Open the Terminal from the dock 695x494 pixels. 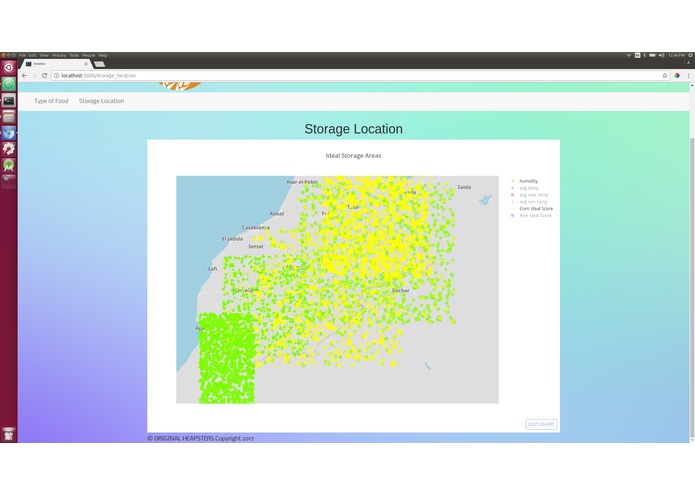pyautogui.click(x=8, y=101)
